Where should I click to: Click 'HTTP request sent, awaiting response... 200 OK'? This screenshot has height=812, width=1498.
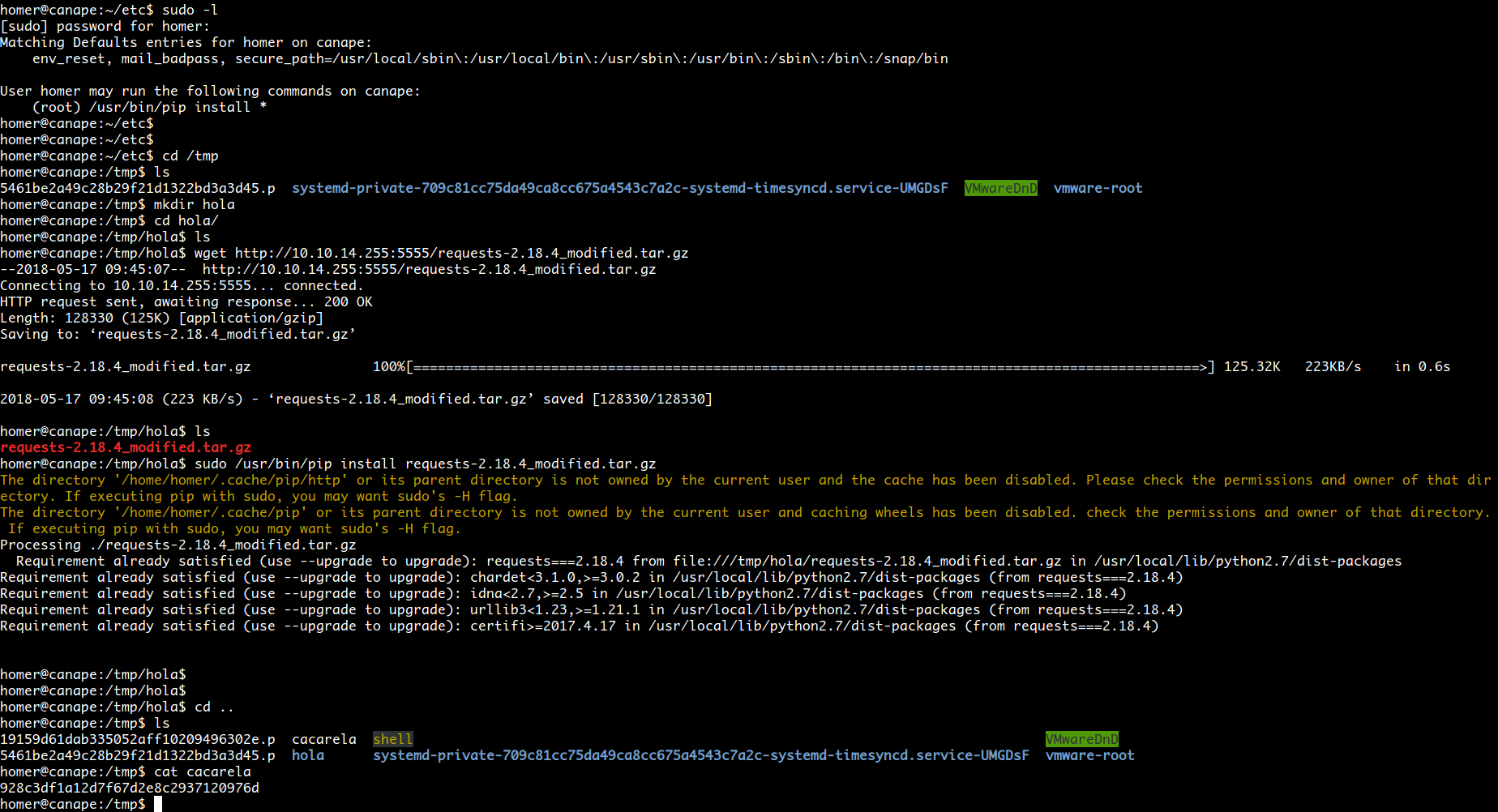coord(186,301)
